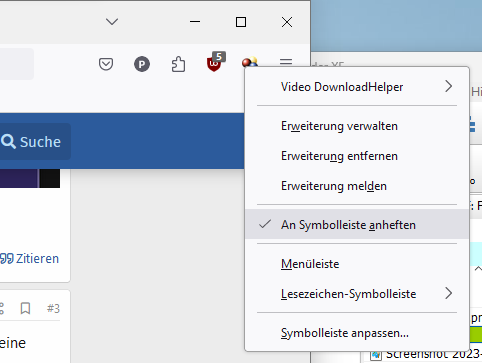Screen dimensions: 482x363
Task: Choose Symbolleiste anpassen…
Action: pos(357,333)
